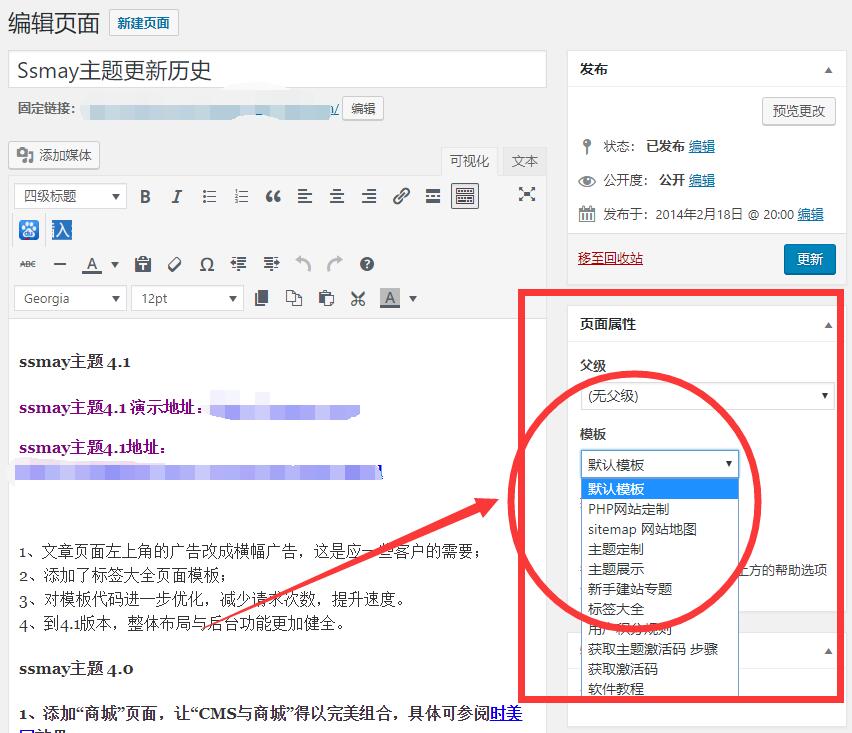Viewport: 852px width, 733px height.
Task: Undo the last edit
Action: [301, 263]
